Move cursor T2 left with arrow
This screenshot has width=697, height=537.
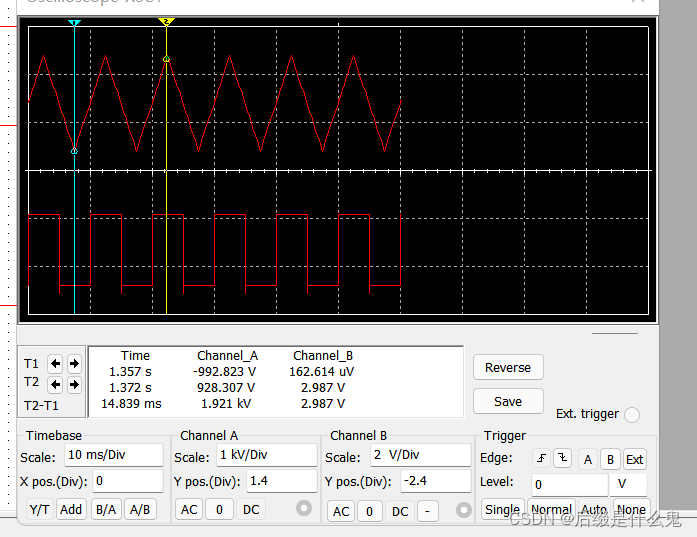tap(55, 384)
